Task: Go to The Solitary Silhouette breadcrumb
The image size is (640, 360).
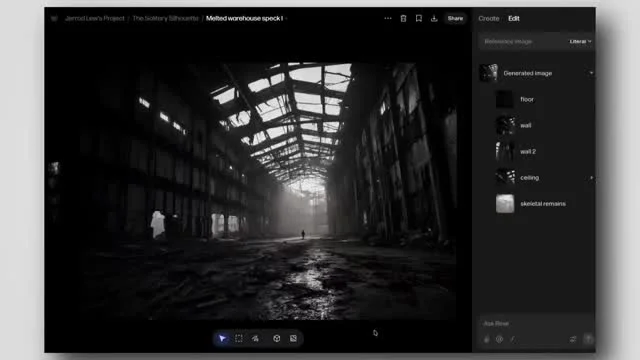Action: (165, 18)
